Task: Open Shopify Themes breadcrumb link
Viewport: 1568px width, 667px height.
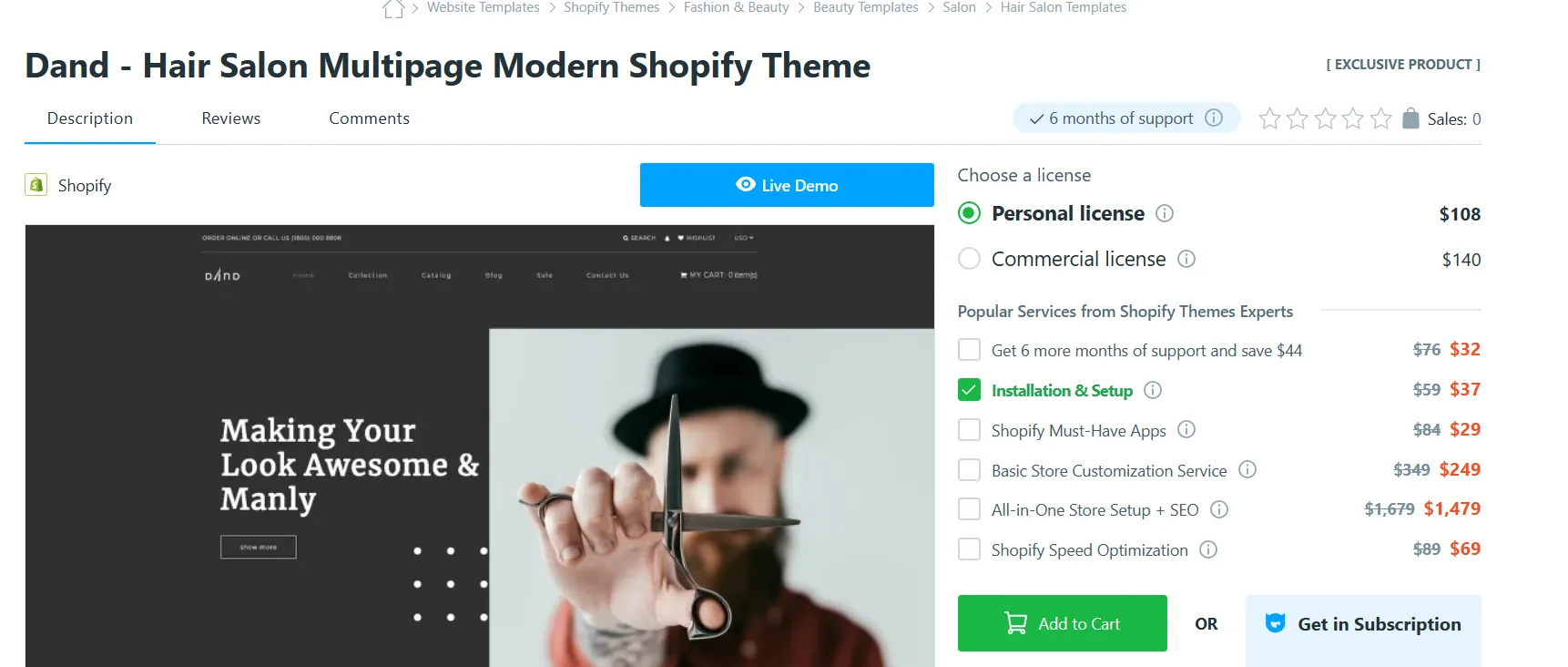Action: (611, 7)
